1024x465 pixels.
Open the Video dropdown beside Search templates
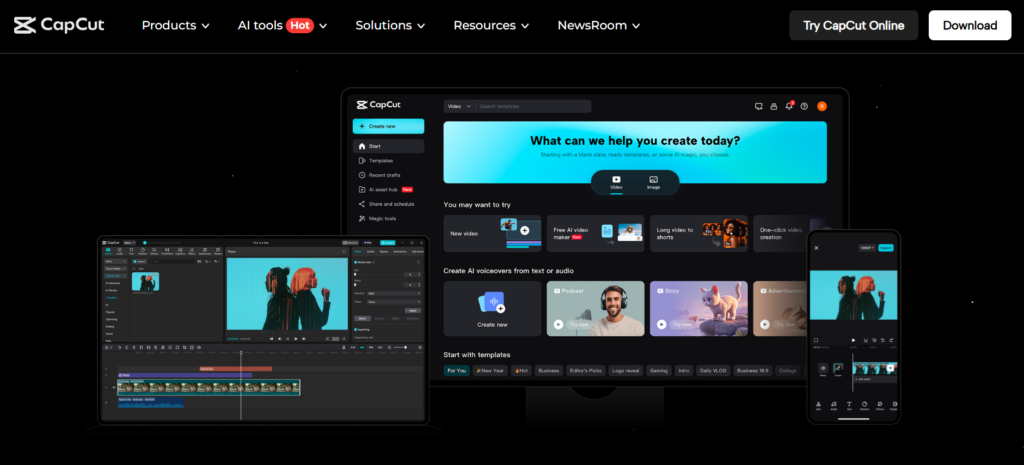(x=459, y=106)
